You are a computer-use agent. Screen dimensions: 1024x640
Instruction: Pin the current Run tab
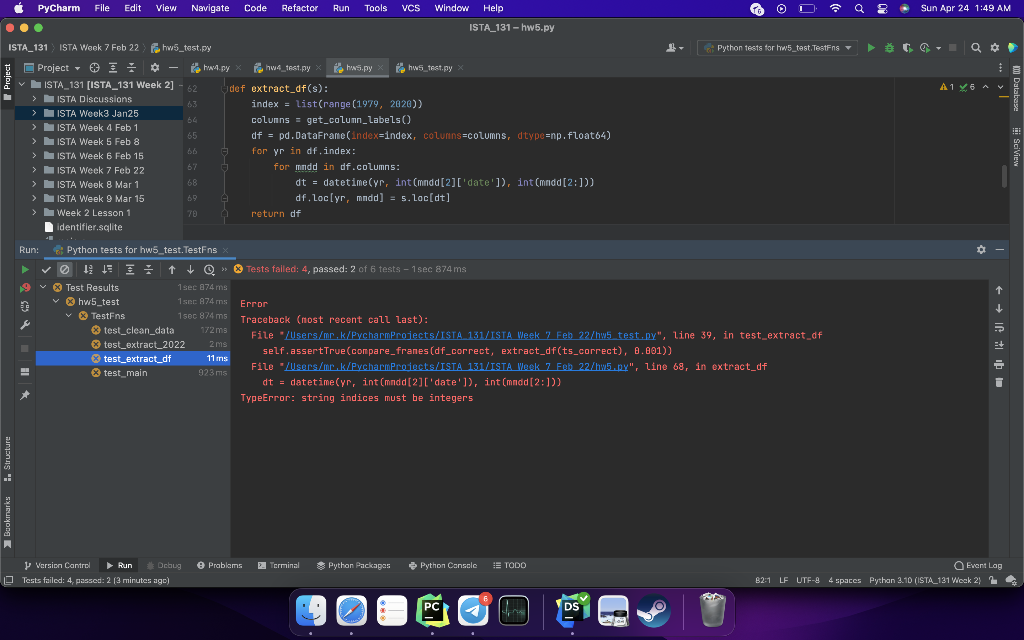(25, 395)
